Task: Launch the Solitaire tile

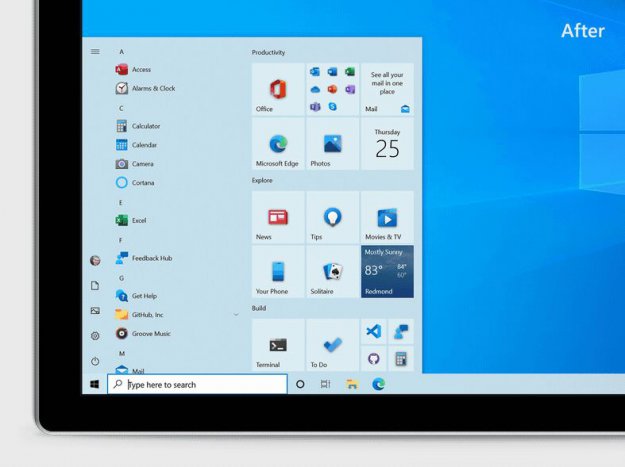Action: point(332,272)
